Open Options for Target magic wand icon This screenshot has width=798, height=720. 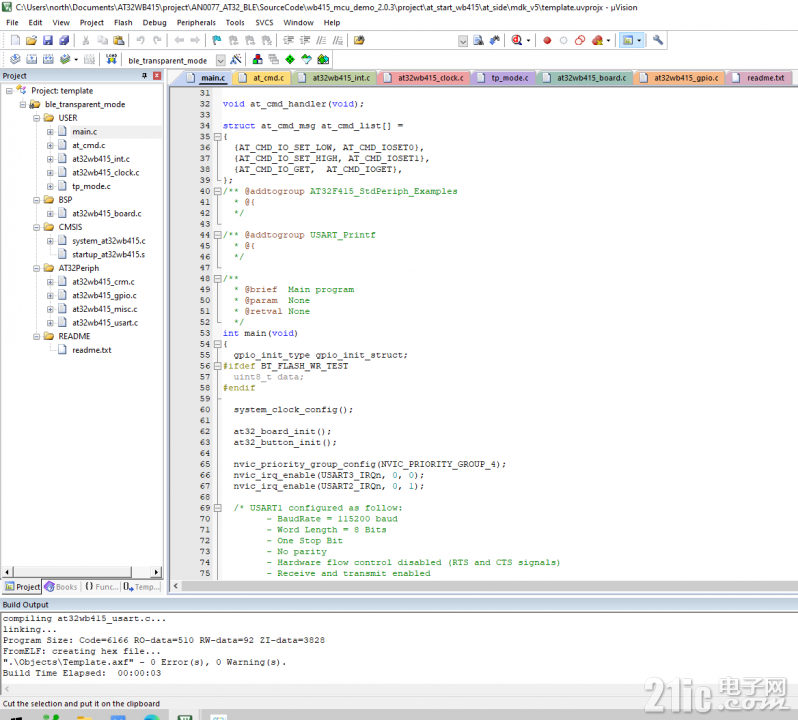236,60
